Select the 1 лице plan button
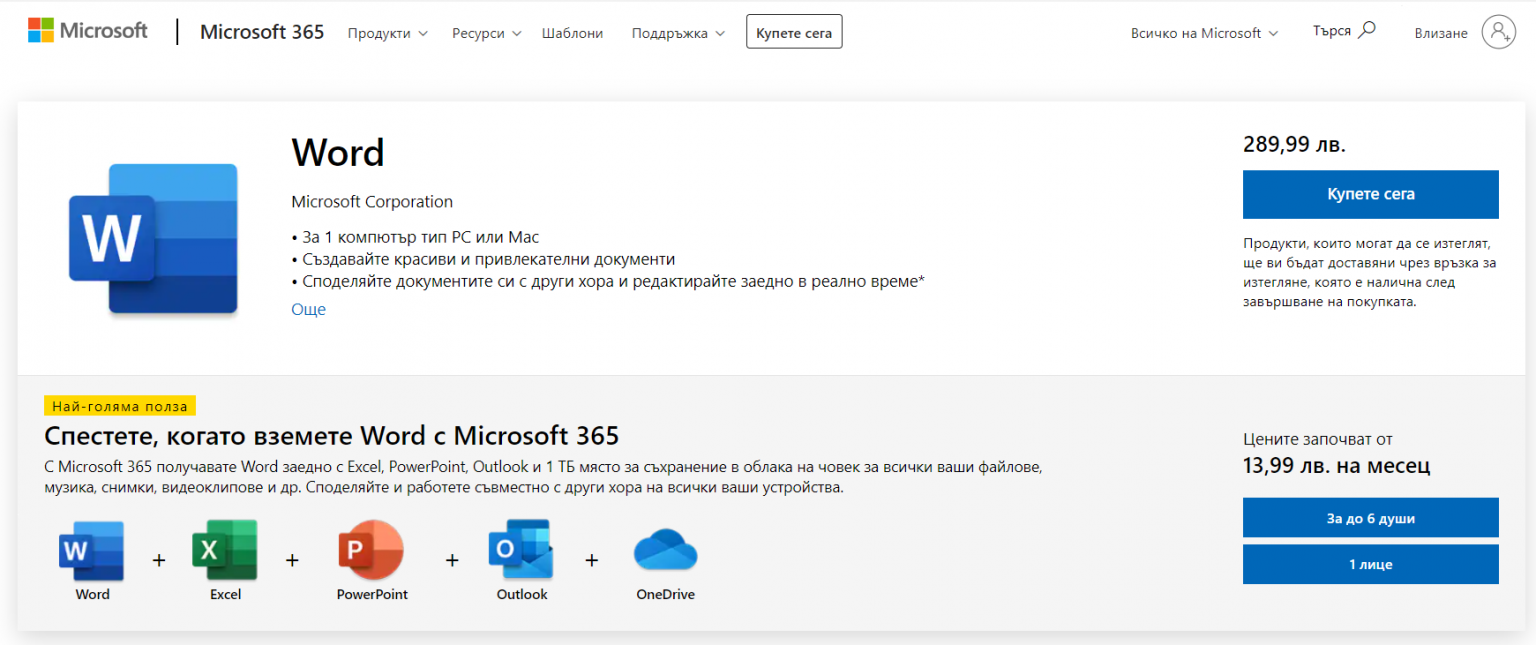 (x=1370, y=565)
